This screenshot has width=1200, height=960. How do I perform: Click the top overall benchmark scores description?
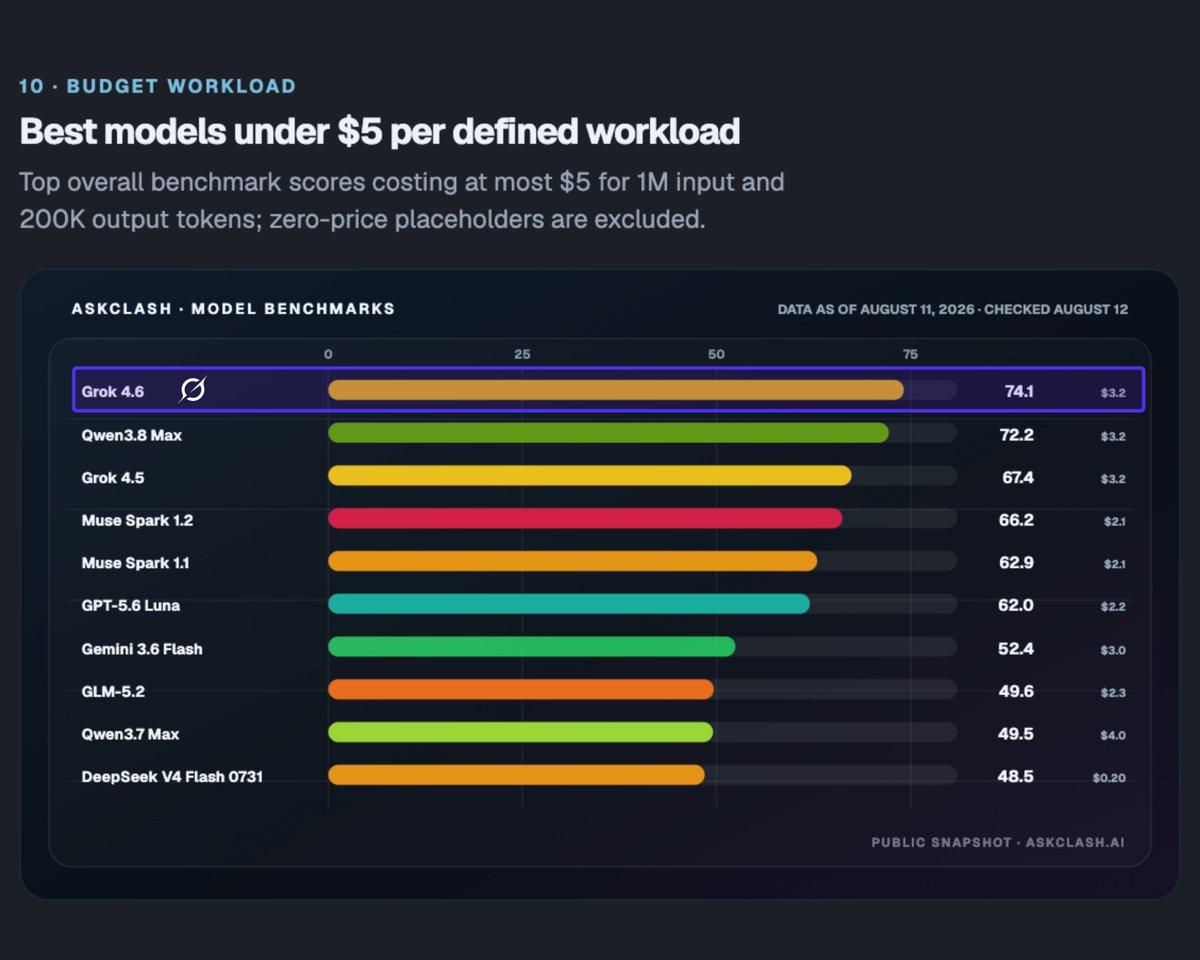tap(402, 201)
